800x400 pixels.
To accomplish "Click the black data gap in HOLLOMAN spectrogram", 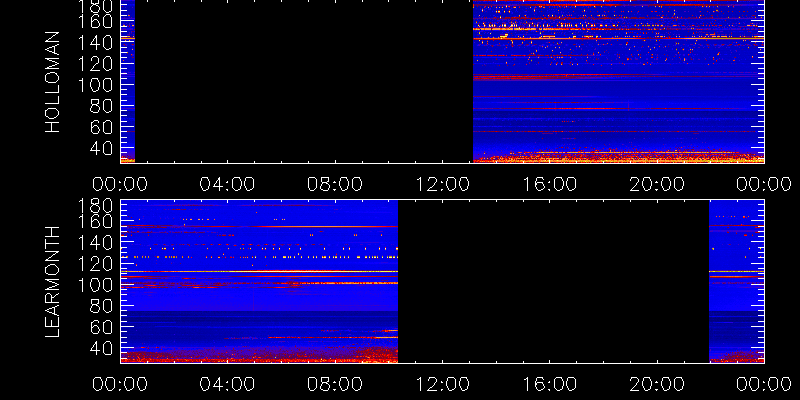I will [304, 81].
